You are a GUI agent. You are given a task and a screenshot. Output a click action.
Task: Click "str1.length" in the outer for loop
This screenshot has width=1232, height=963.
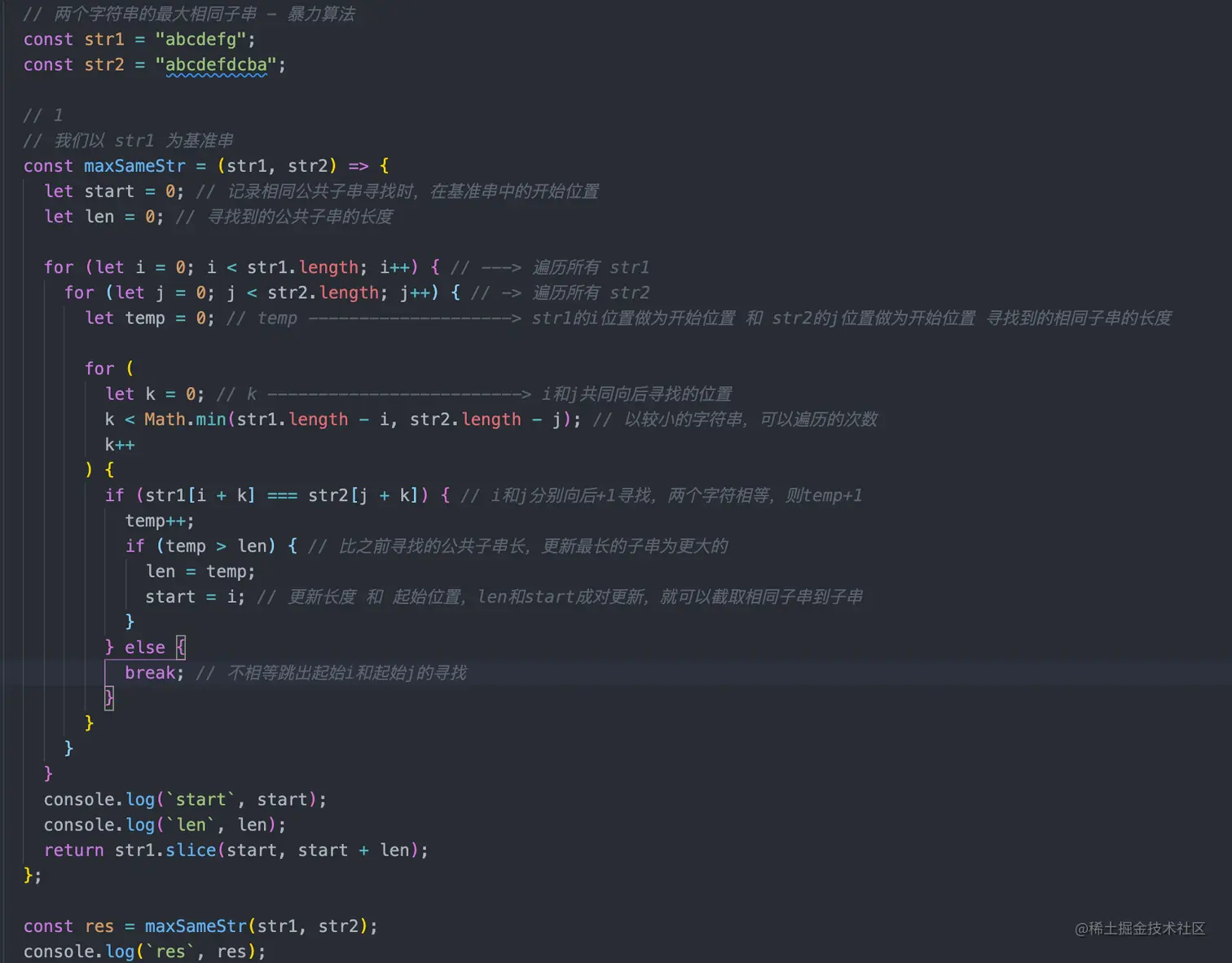(x=302, y=267)
